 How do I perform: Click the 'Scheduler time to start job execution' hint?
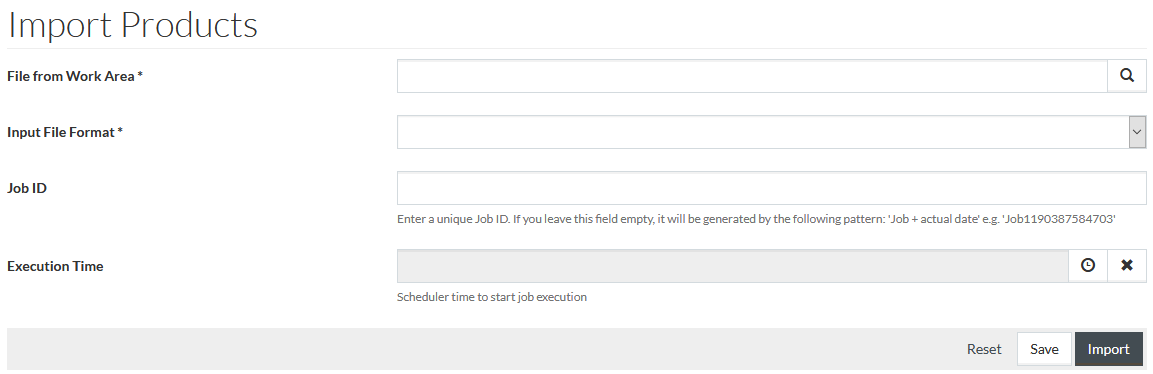click(x=492, y=297)
